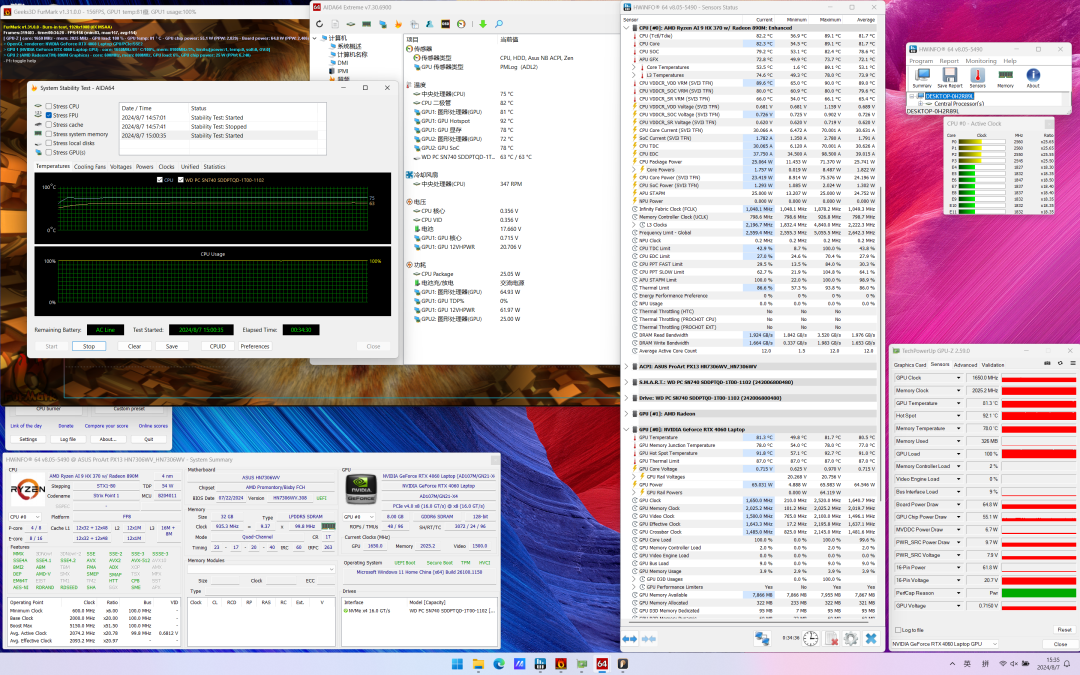Enable the Stress CPU checkbox
Screen dimensions: 1080x675
click(48, 106)
